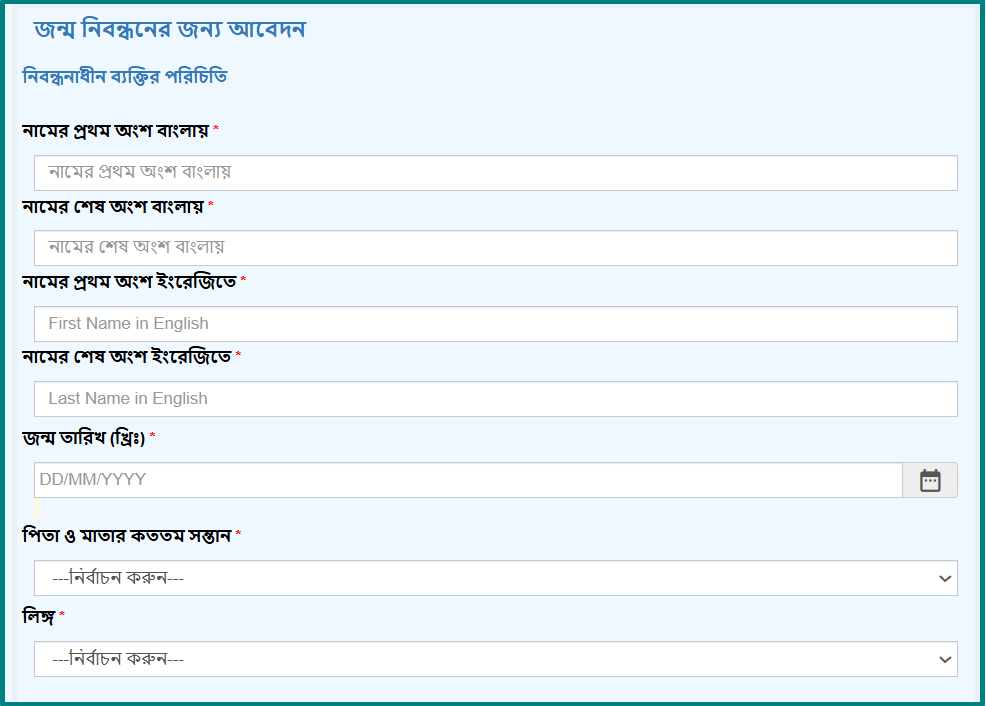Click the calendar icon beside জন্ম তারিখ field
Viewport: 986px width, 706px height.
[930, 480]
